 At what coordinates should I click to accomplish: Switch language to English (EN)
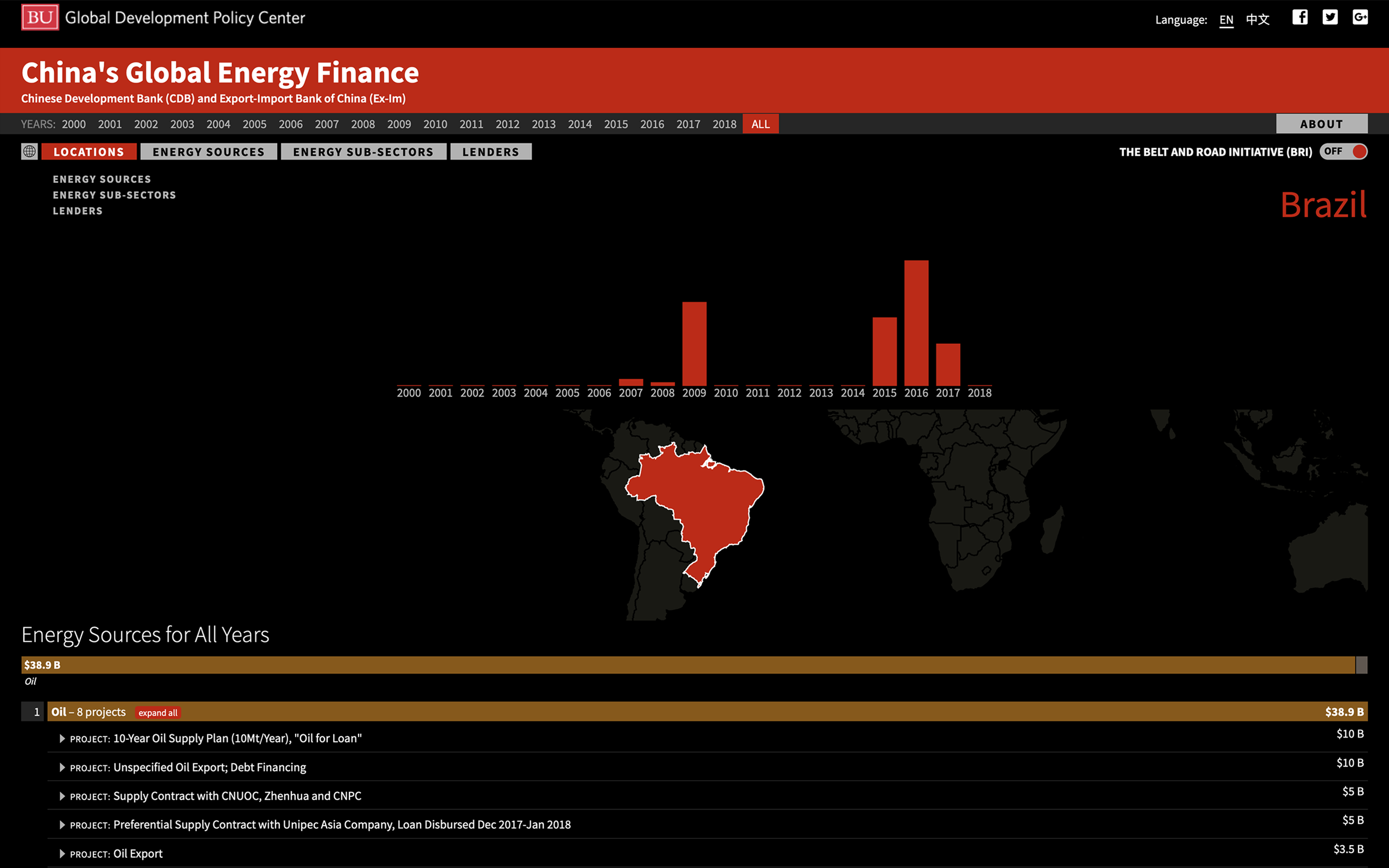pyautogui.click(x=1226, y=20)
